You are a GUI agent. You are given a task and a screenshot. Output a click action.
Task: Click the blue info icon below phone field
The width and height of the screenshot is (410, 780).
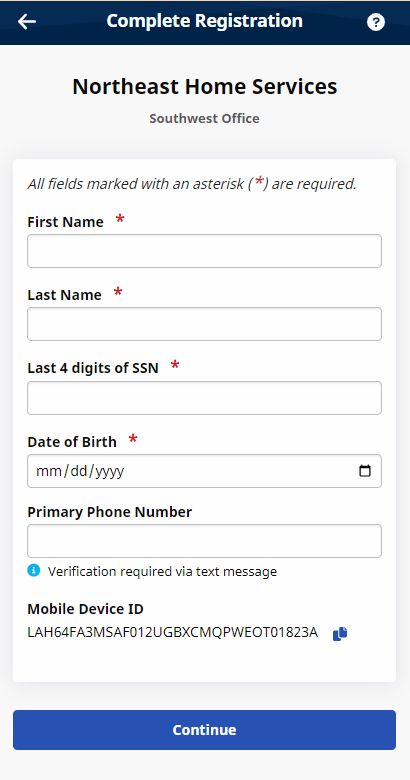coord(33,570)
